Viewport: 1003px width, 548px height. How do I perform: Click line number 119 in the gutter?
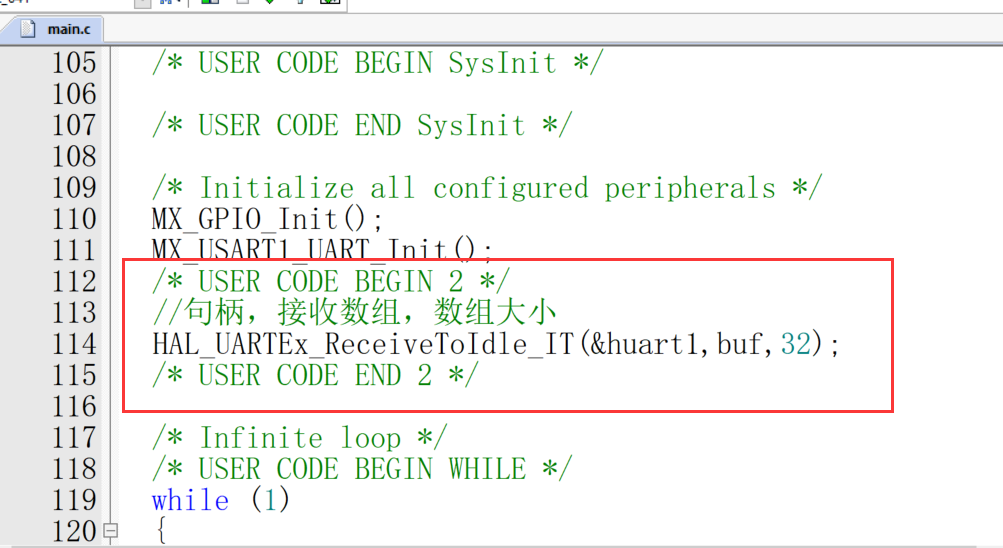[74, 501]
